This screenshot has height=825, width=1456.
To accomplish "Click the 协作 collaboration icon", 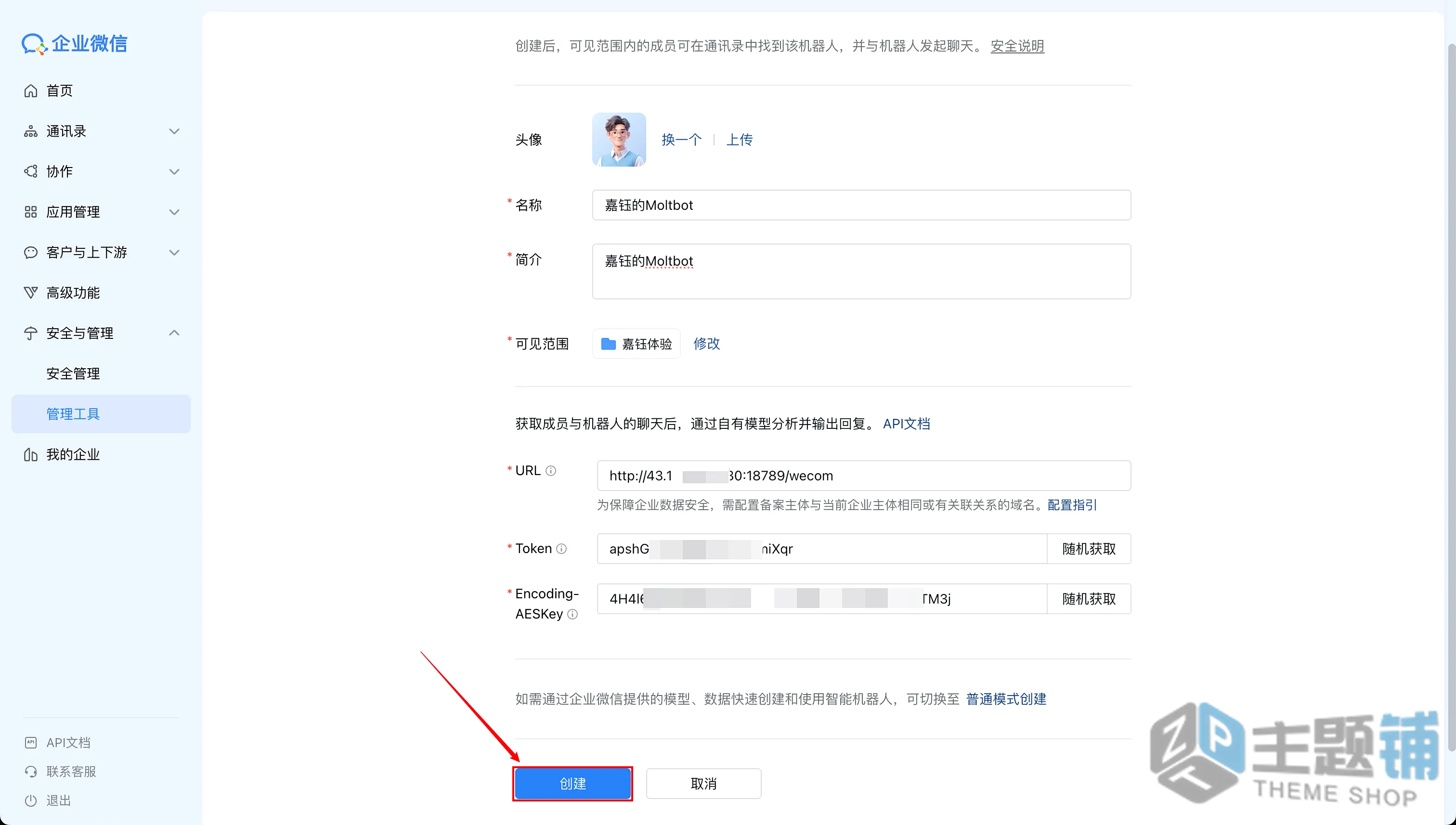I will pos(31,172).
